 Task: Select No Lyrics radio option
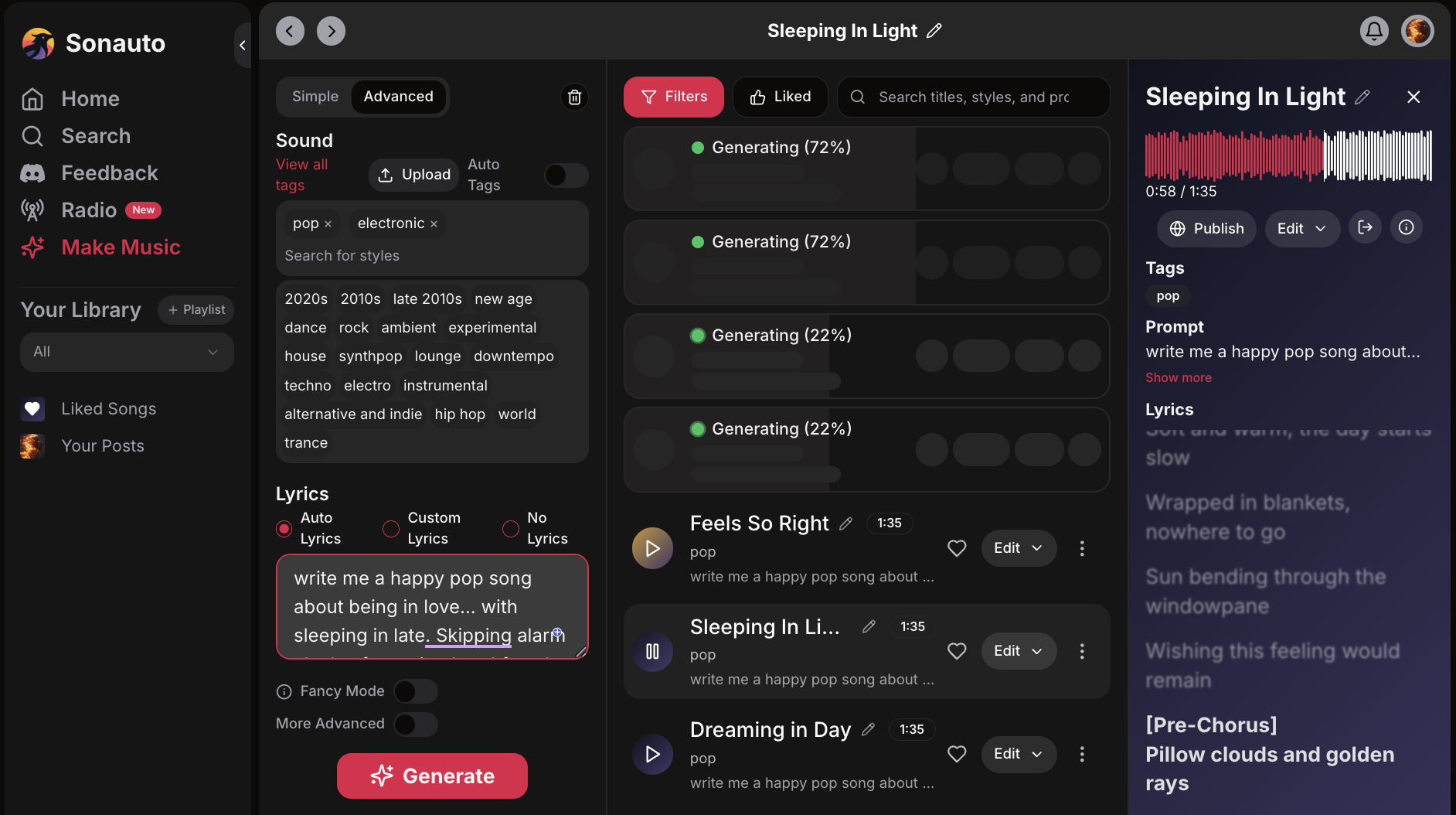click(x=510, y=529)
